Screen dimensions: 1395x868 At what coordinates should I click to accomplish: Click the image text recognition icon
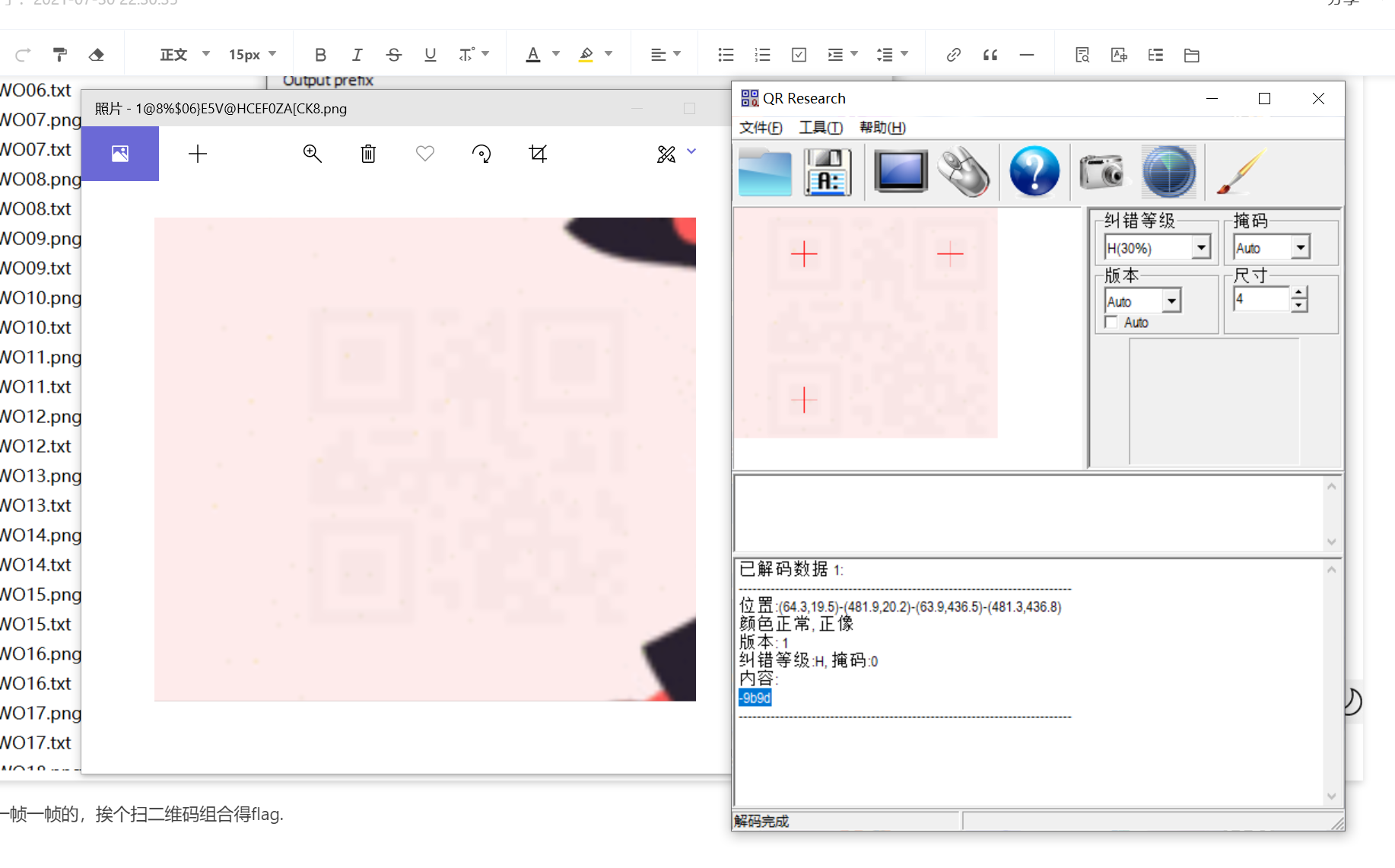[1119, 55]
